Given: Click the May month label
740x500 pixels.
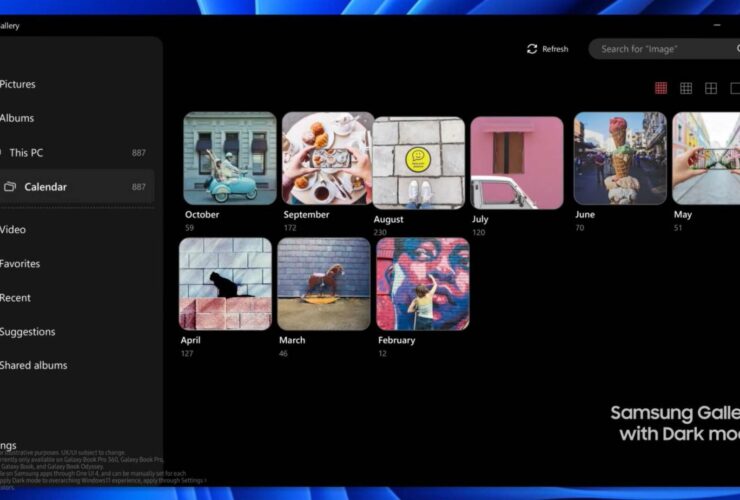Looking at the screenshot, I should [682, 215].
